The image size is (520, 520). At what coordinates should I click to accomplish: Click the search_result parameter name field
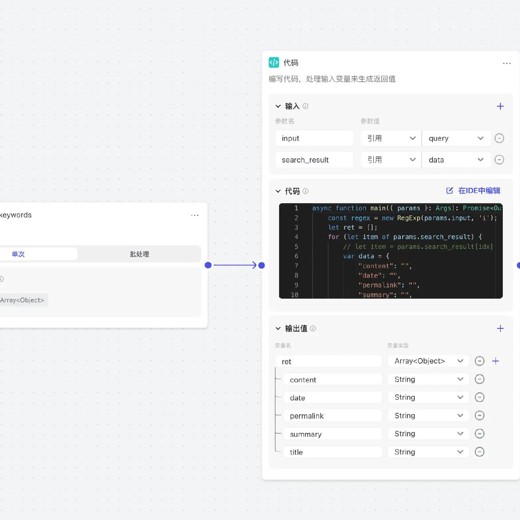314,160
